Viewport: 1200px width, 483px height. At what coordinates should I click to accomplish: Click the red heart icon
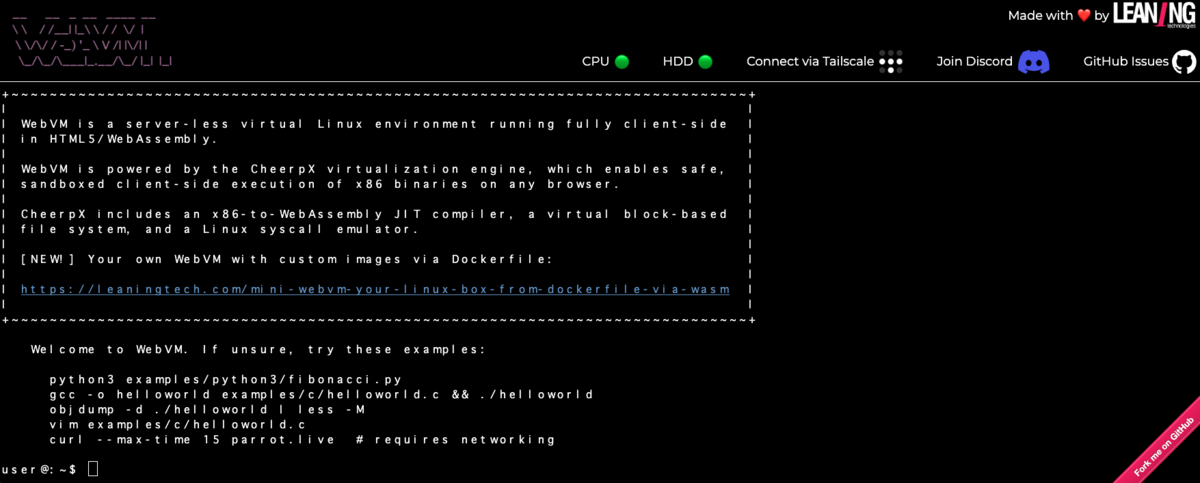point(1083,16)
